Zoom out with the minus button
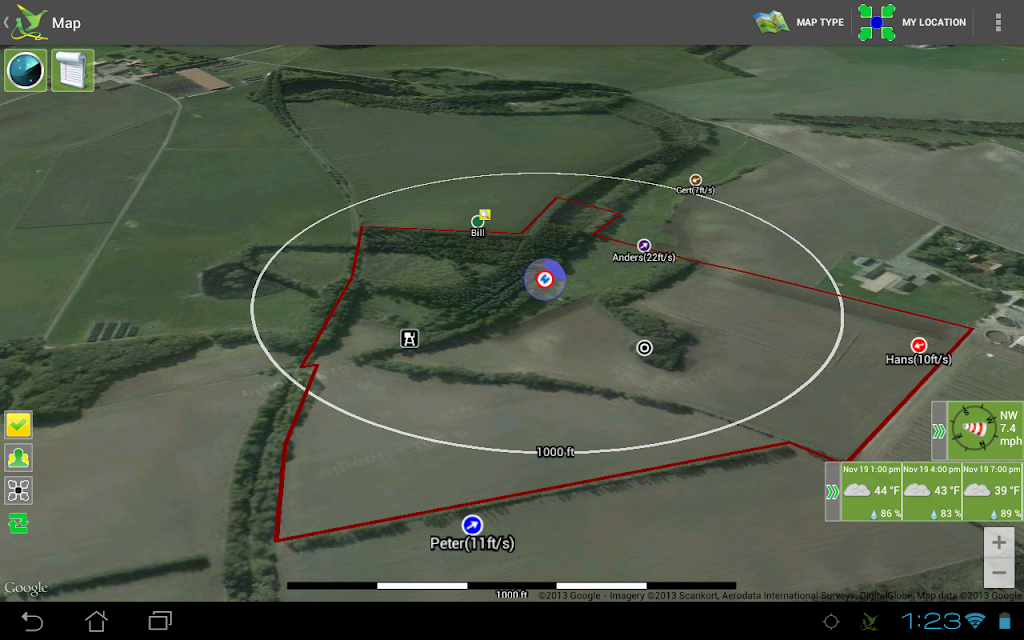 pos(999,573)
